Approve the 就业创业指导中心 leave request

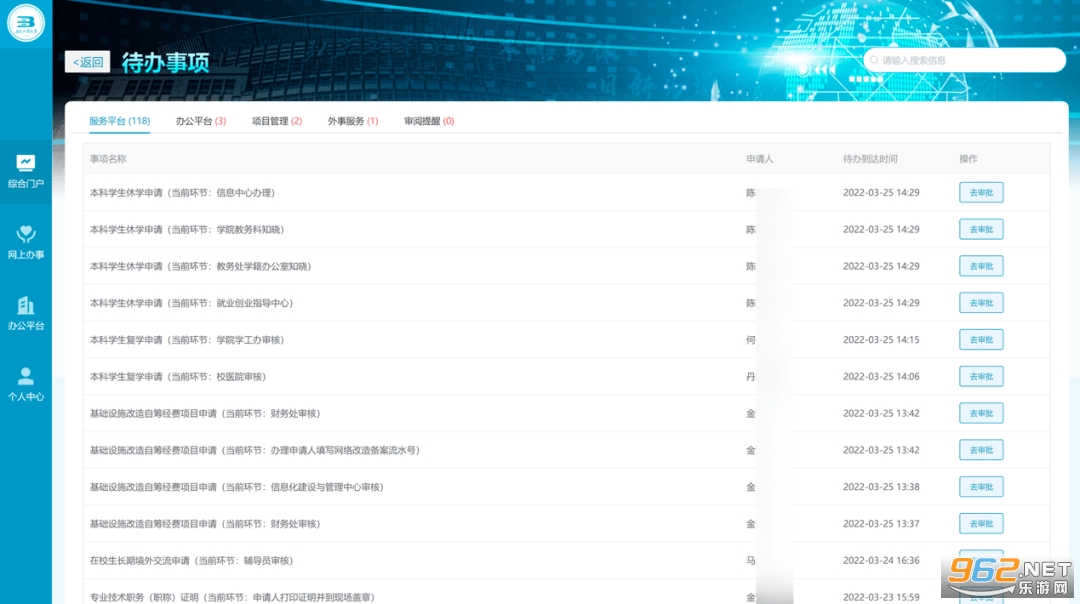coord(980,303)
